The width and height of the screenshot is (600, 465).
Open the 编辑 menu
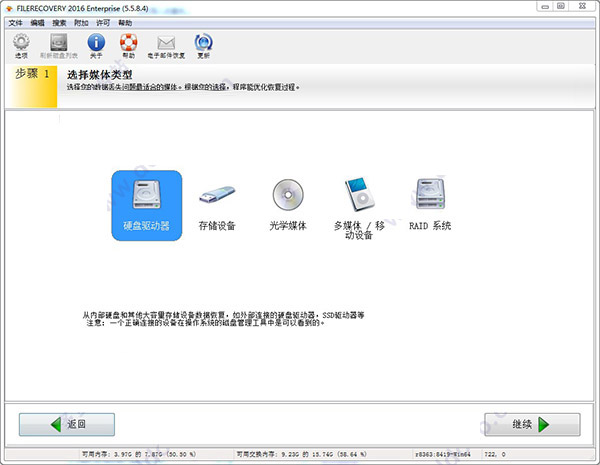coord(38,23)
